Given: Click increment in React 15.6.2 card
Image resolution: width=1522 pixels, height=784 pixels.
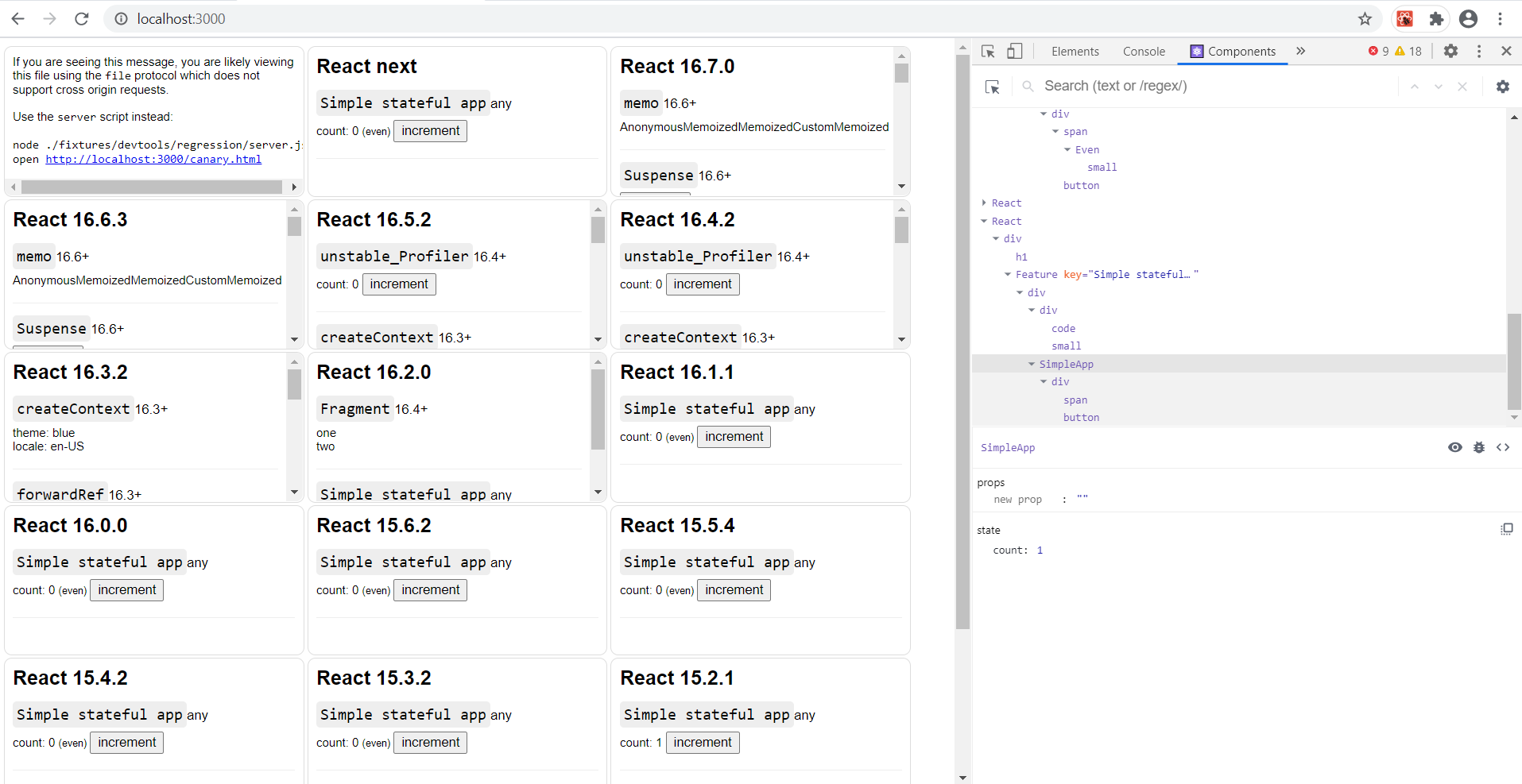Looking at the screenshot, I should tap(430, 590).
